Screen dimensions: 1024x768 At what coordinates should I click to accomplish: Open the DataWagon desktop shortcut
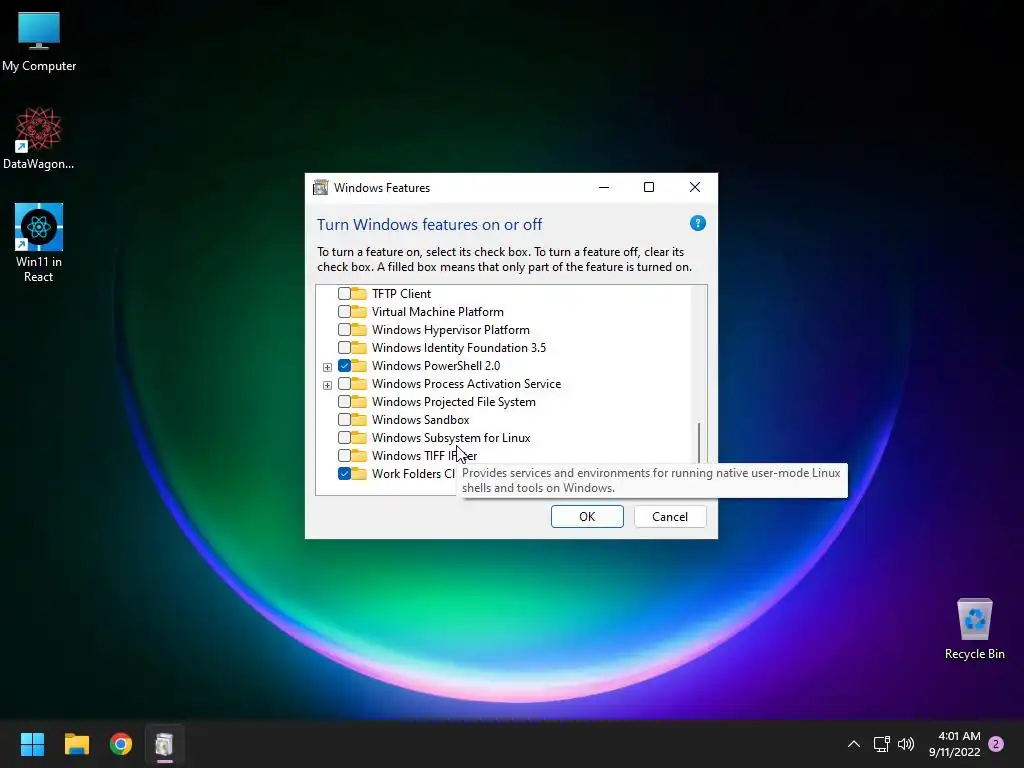[x=39, y=138]
